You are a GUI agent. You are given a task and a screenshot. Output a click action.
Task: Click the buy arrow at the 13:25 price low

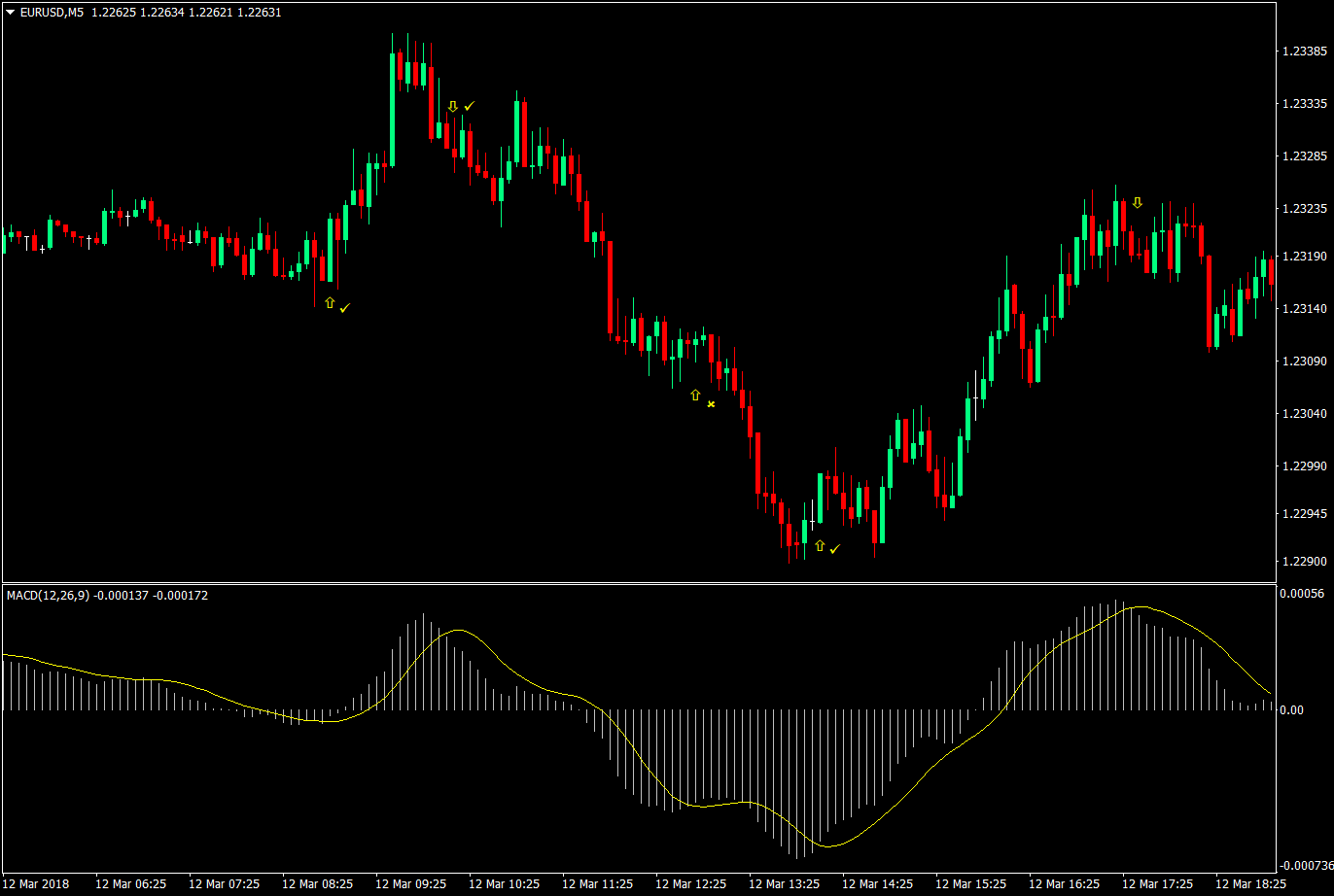(818, 547)
